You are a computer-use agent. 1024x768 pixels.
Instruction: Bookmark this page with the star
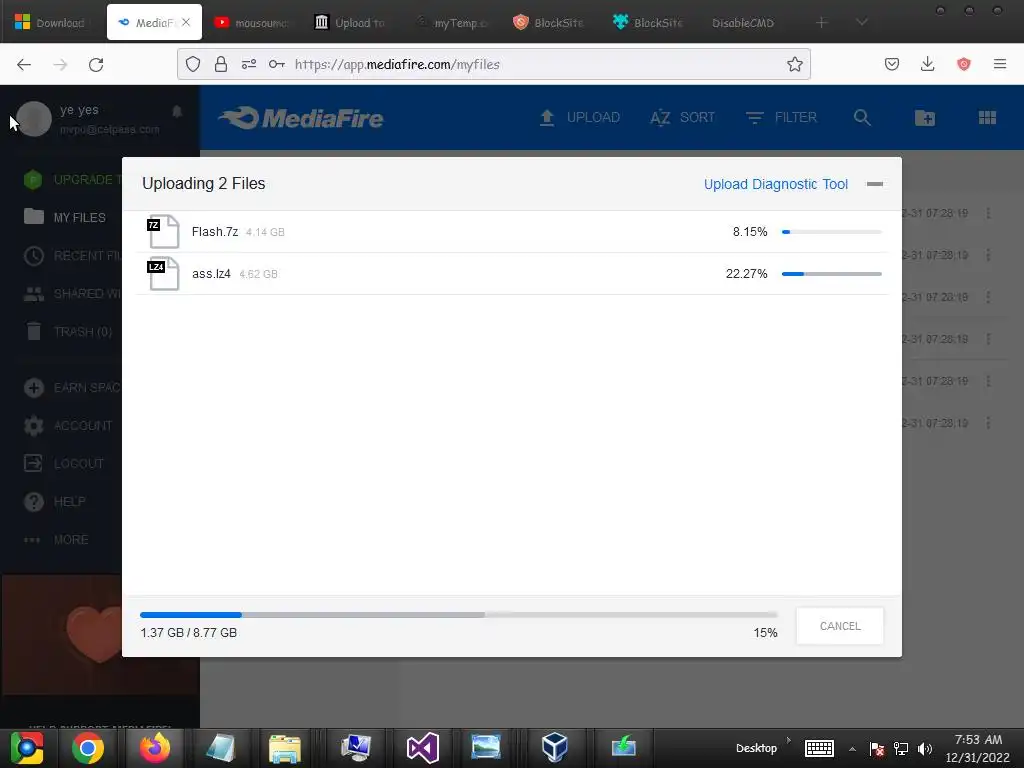[794, 64]
